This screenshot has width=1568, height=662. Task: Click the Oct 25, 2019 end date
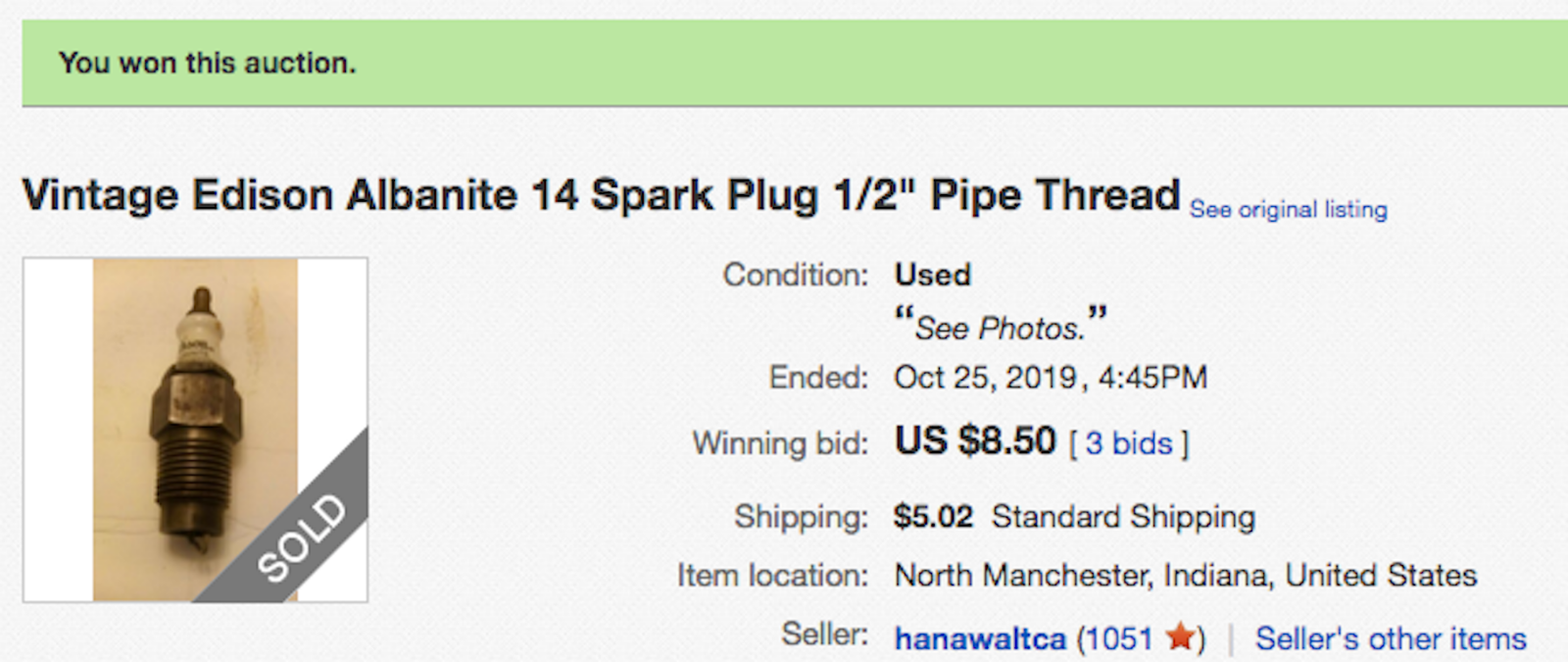985,378
